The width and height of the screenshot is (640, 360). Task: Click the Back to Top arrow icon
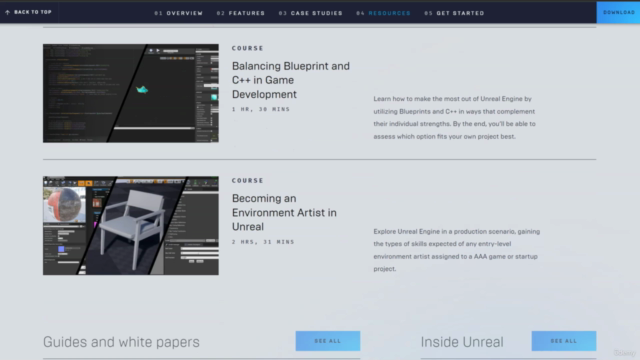7,12
